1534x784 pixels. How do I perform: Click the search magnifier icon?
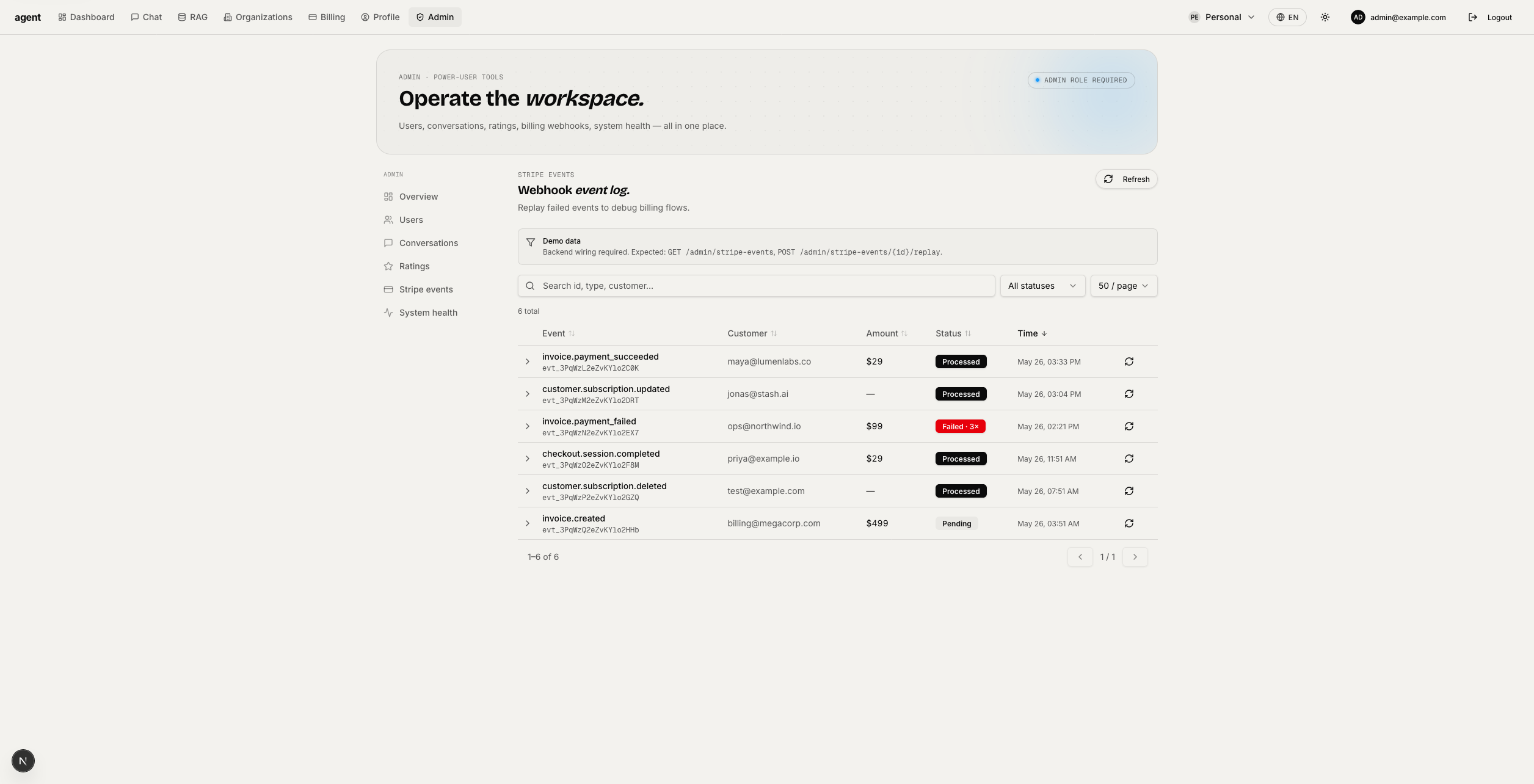click(x=530, y=286)
